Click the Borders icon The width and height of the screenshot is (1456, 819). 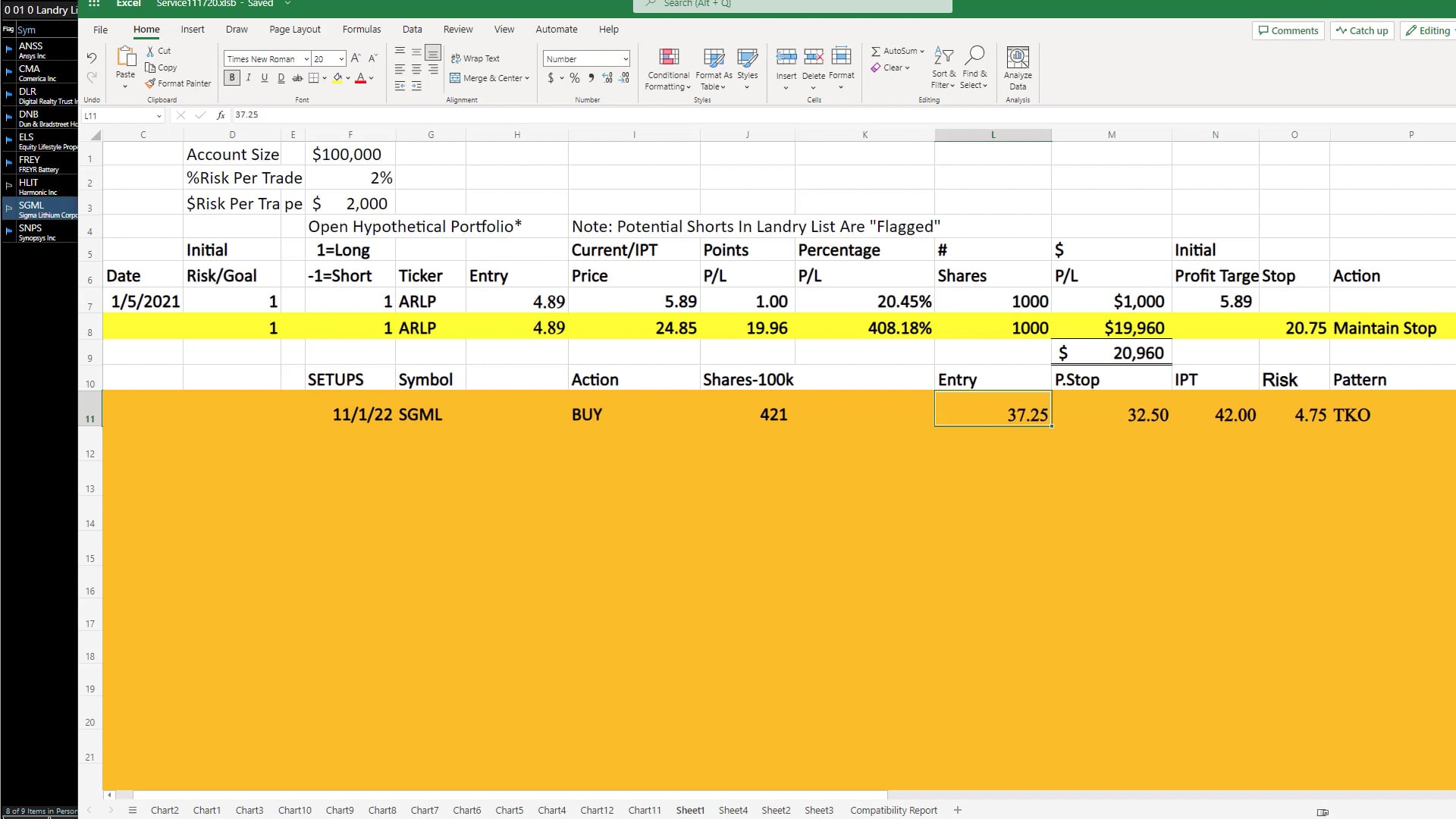point(313,78)
